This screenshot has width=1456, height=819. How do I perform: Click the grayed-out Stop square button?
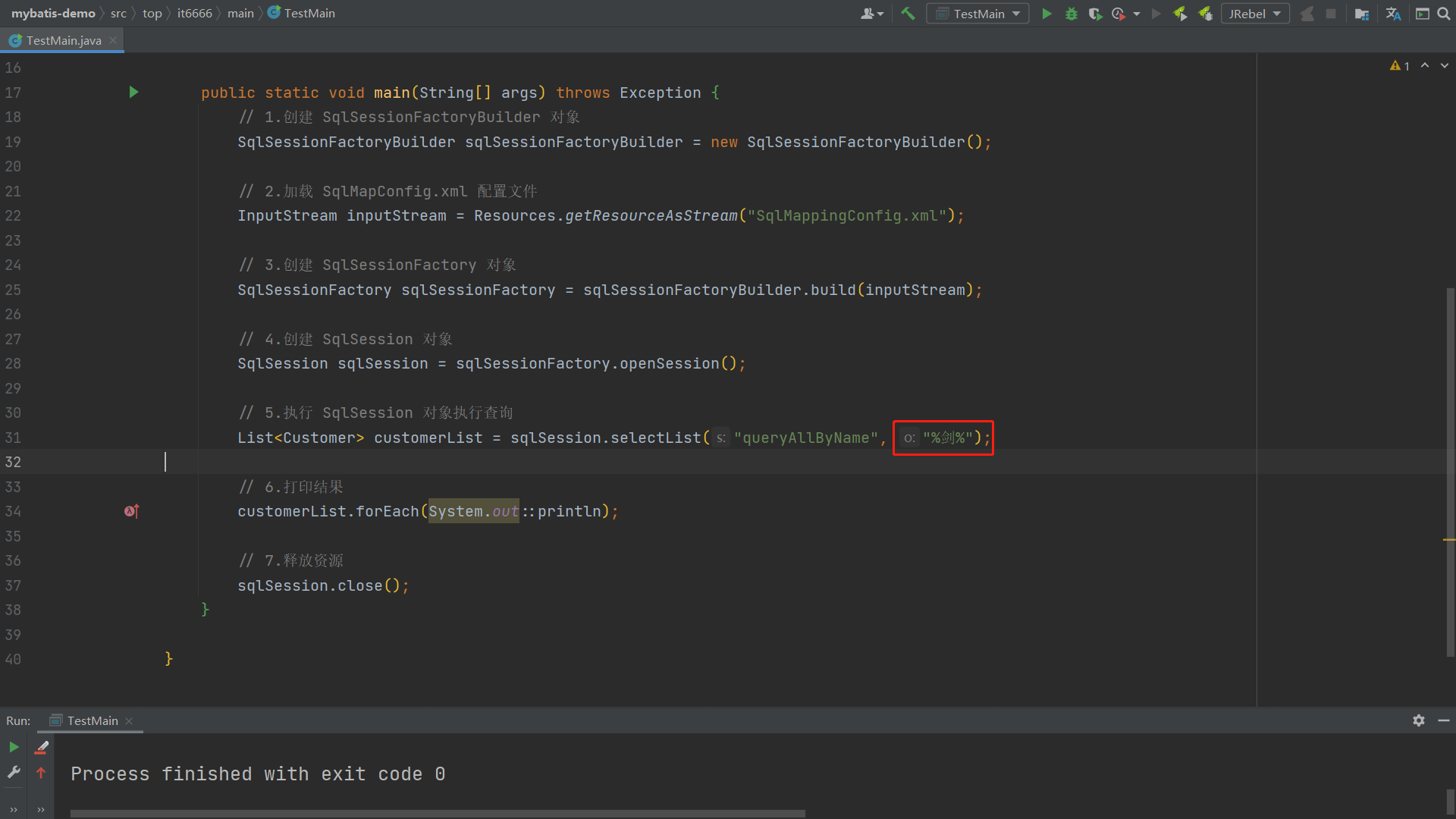click(x=1331, y=14)
